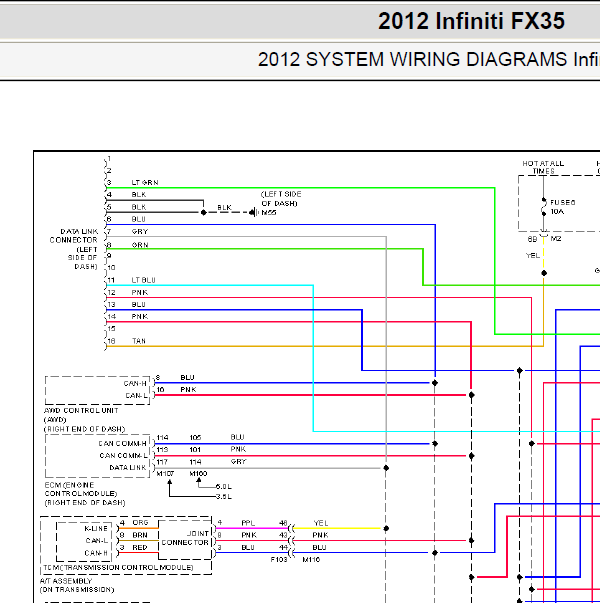
Task: Click the '2012 Infiniti FX35' page title
Action: tap(471, 21)
